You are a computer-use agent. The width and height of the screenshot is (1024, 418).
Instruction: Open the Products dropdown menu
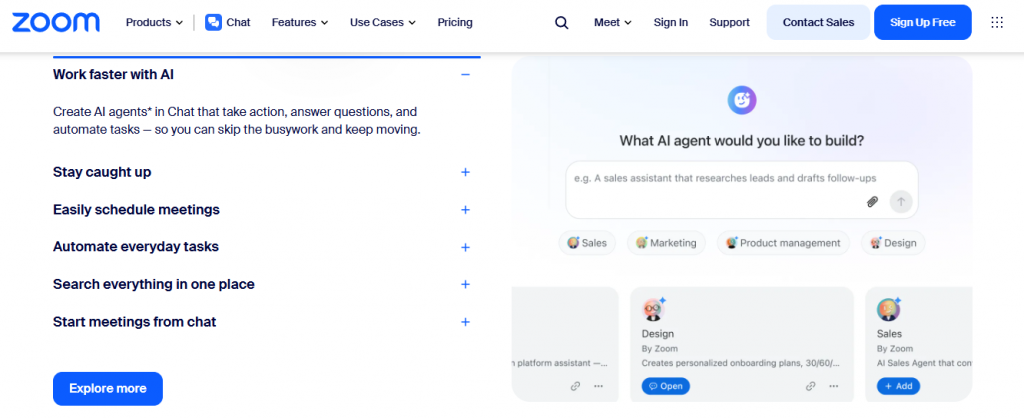pyautogui.click(x=154, y=22)
